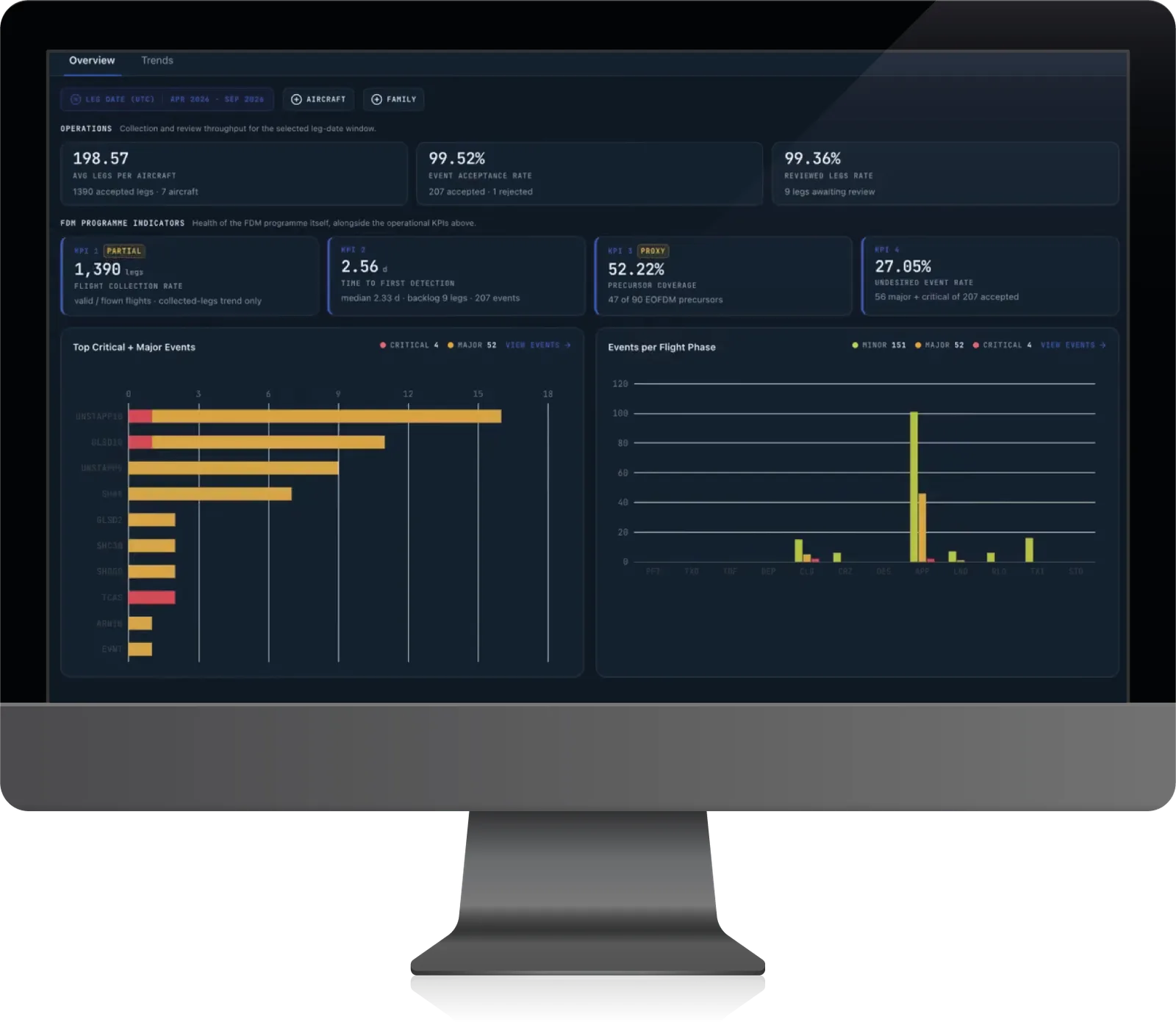1176x1022 pixels.
Task: Click the '207 accepted · 1 rejected' text
Action: pyautogui.click(x=481, y=192)
